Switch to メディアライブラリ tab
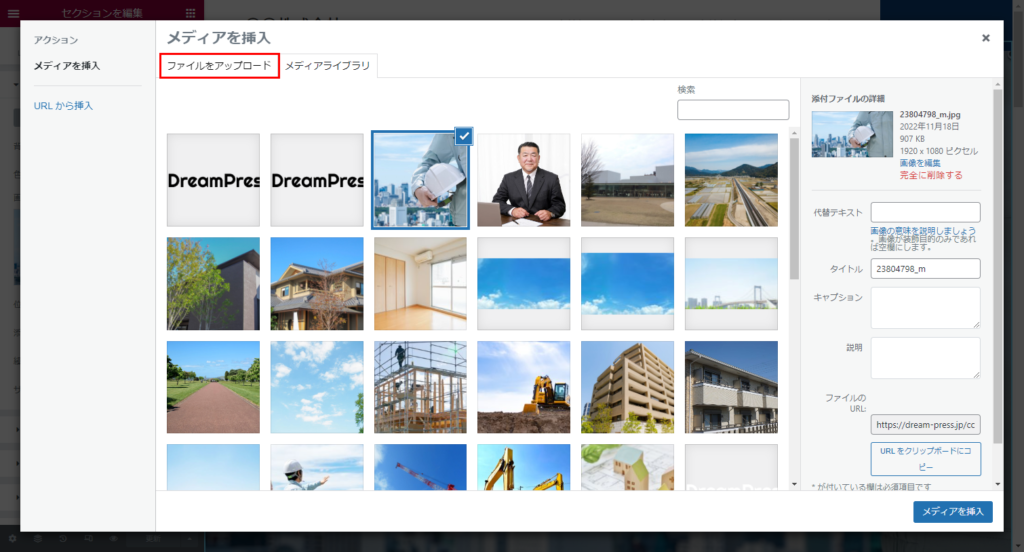Screen dimensions: 1024x552 (x=327, y=66)
